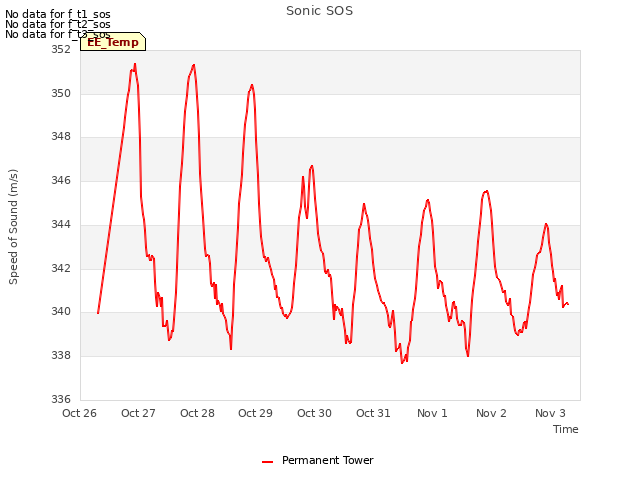The image size is (640, 480).
Task: Click the red Permanent Tower legend swatch
Action: pos(267,462)
